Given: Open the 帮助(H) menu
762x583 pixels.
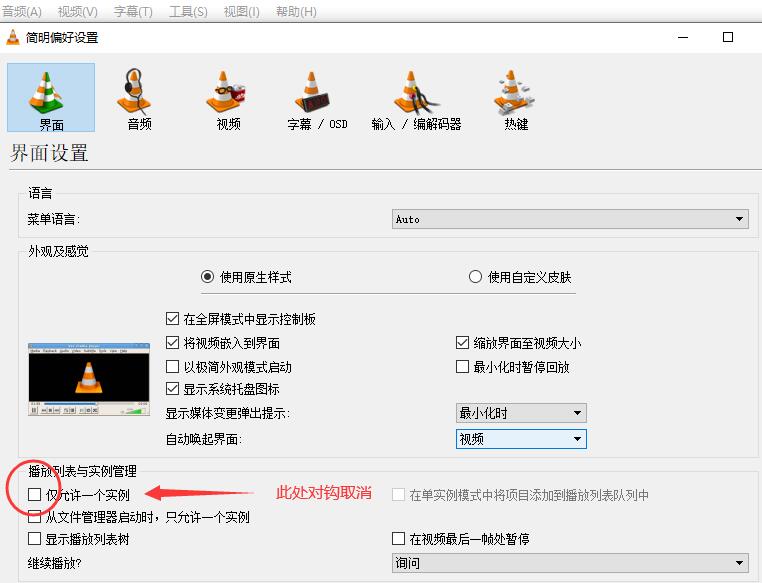Looking at the screenshot, I should point(296,12).
